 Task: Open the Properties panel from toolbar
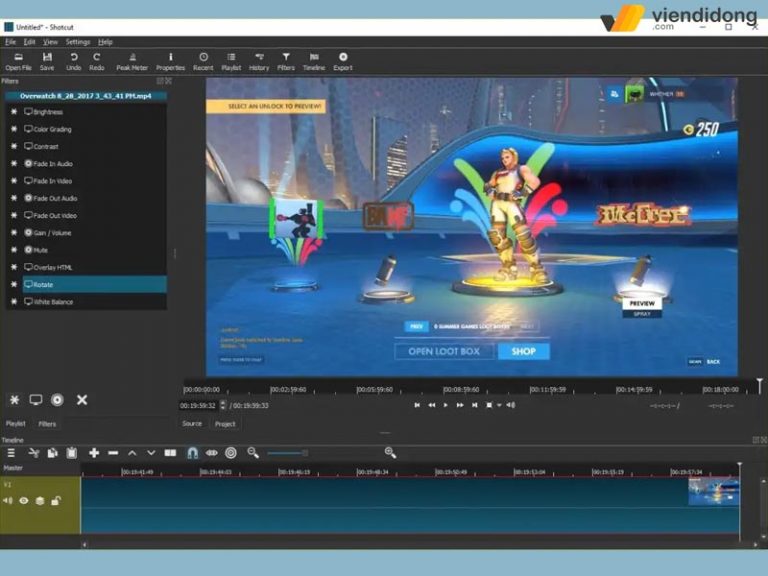click(170, 62)
